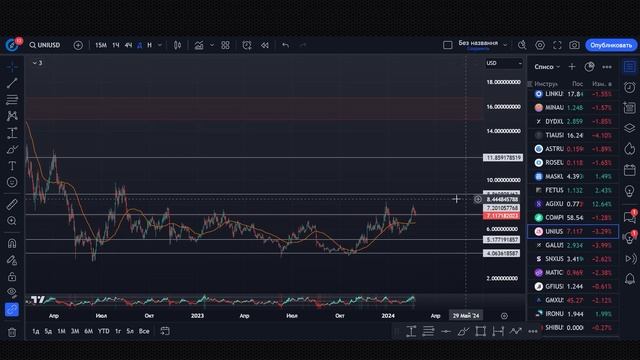Open the USD currency dropdown

tap(504, 63)
